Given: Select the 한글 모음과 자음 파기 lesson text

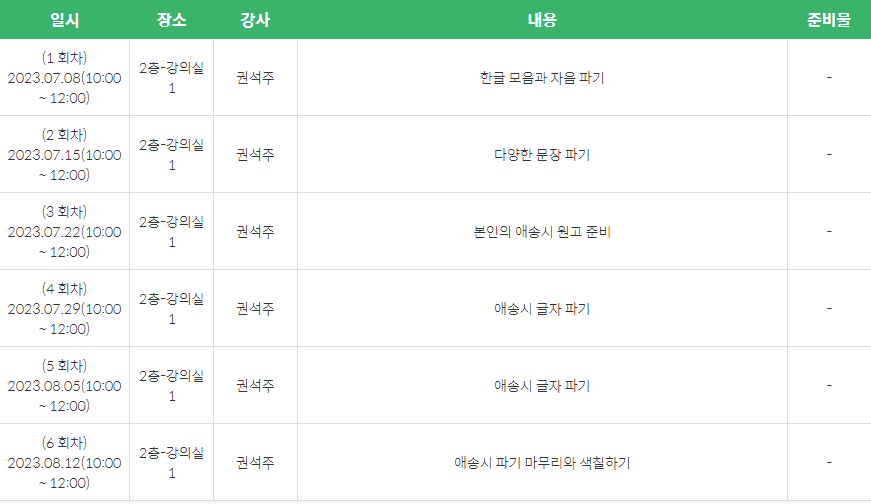Looking at the screenshot, I should (542, 78).
